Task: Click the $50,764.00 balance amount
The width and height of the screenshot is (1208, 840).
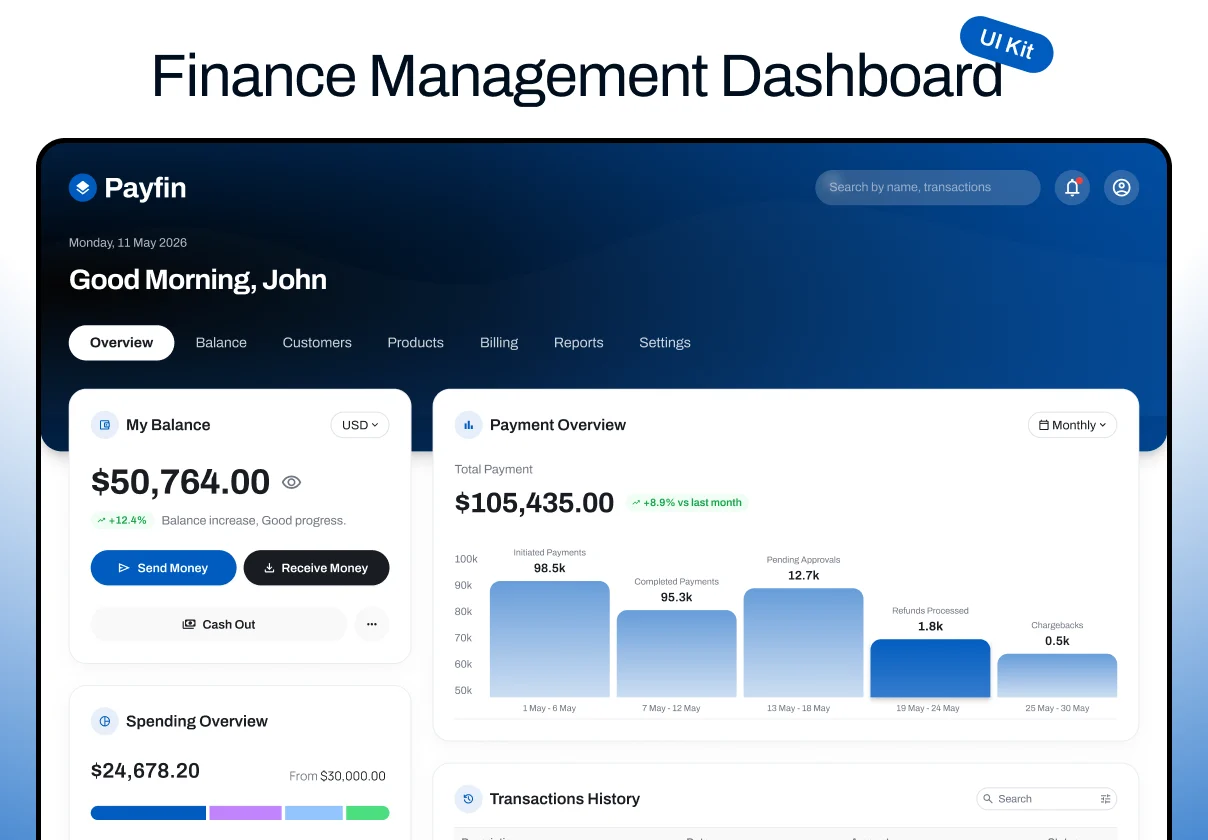Action: click(180, 482)
